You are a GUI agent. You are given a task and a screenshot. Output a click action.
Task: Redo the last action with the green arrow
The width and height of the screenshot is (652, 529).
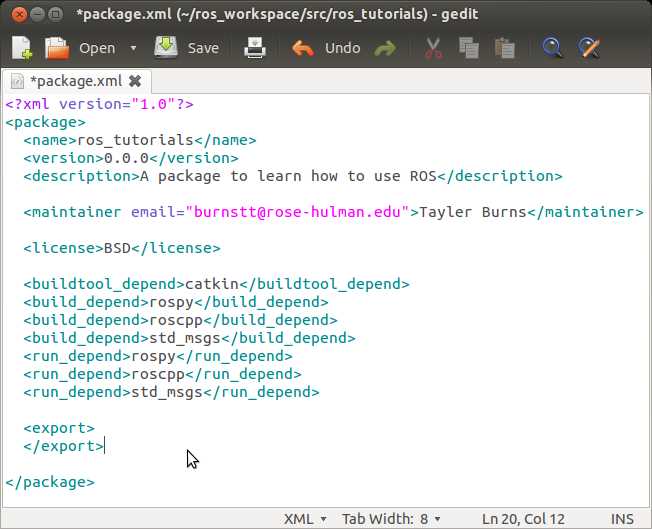(x=385, y=48)
